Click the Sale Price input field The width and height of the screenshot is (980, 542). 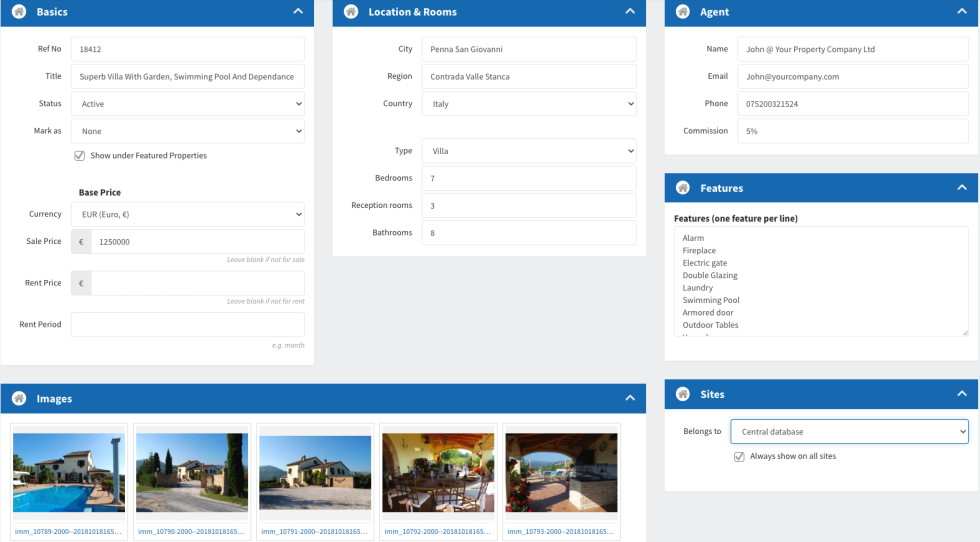[197, 242]
